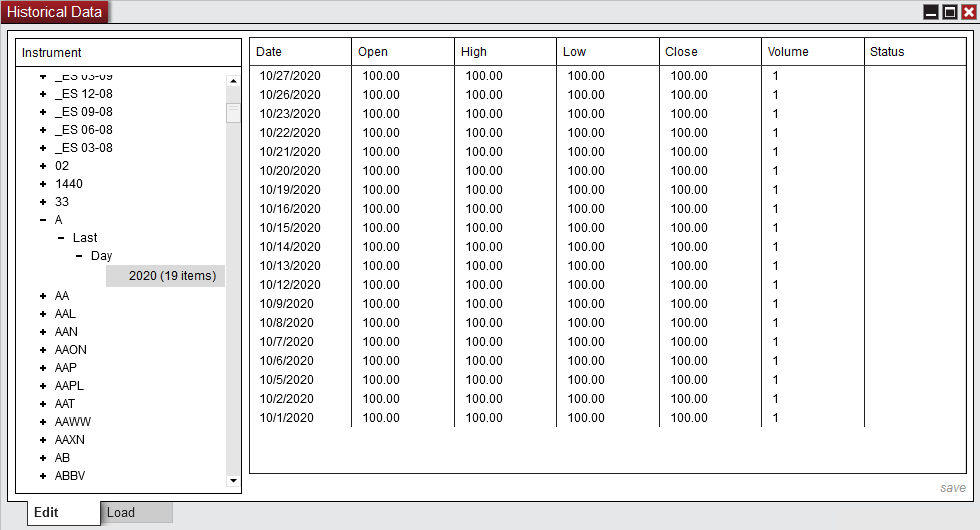Screen dimensions: 980x530
Task: Expand the AA instrument node
Action: [x=43, y=296]
